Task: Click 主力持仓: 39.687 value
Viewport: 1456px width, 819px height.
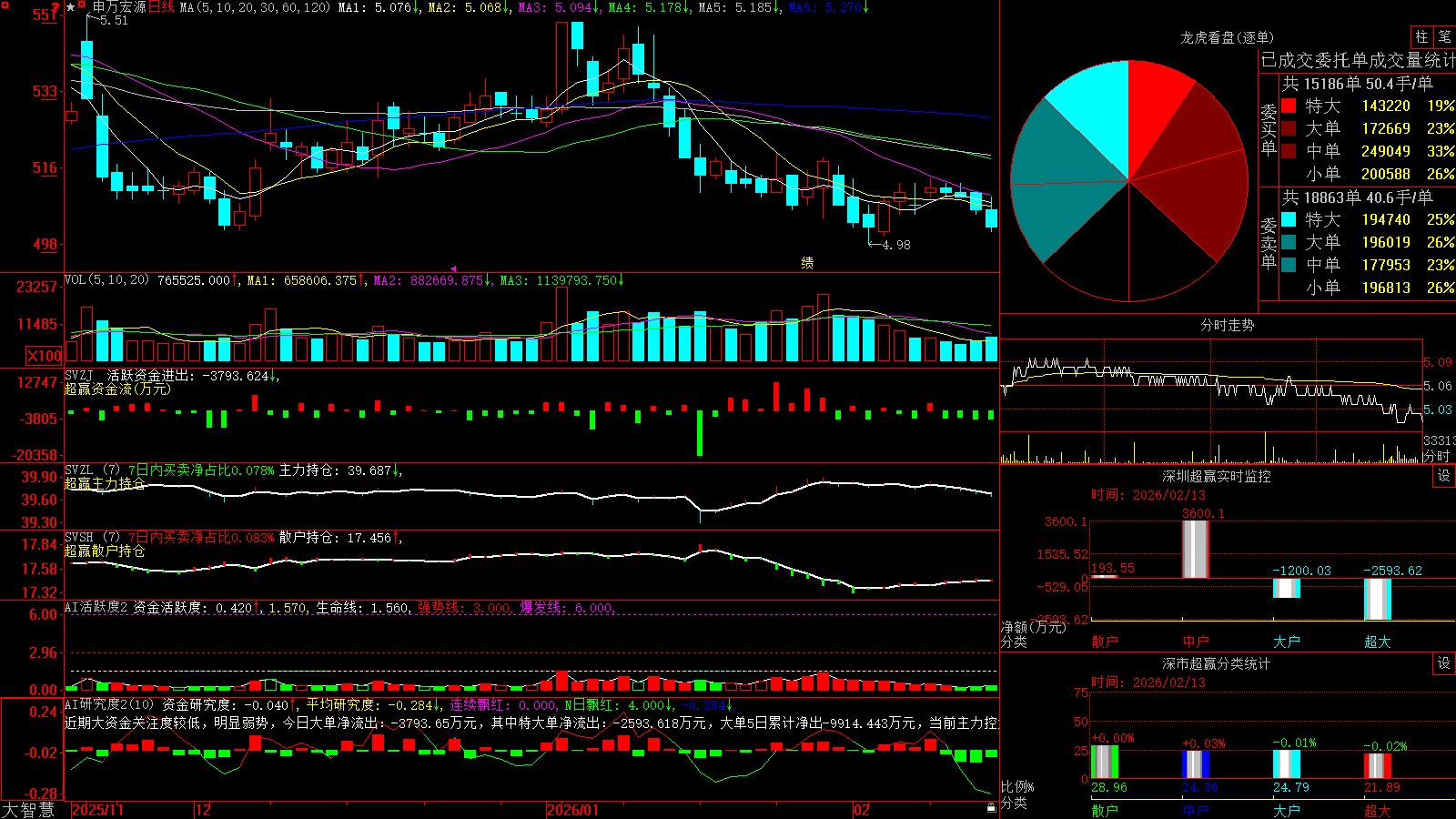Action: tap(335, 470)
